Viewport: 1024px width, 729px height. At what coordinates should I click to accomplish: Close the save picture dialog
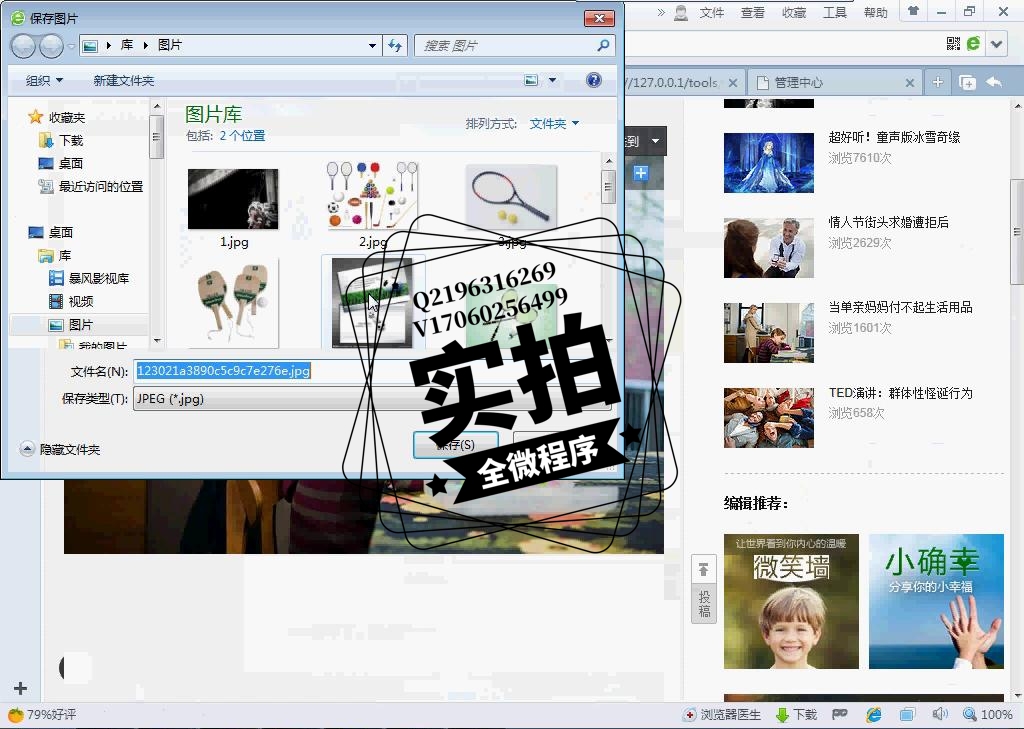click(x=599, y=18)
